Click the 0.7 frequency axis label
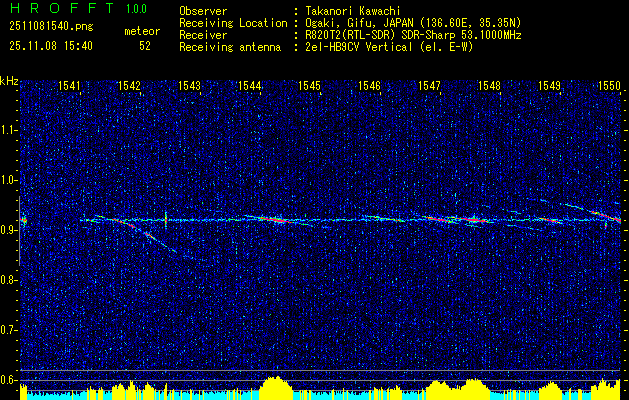 (9, 329)
